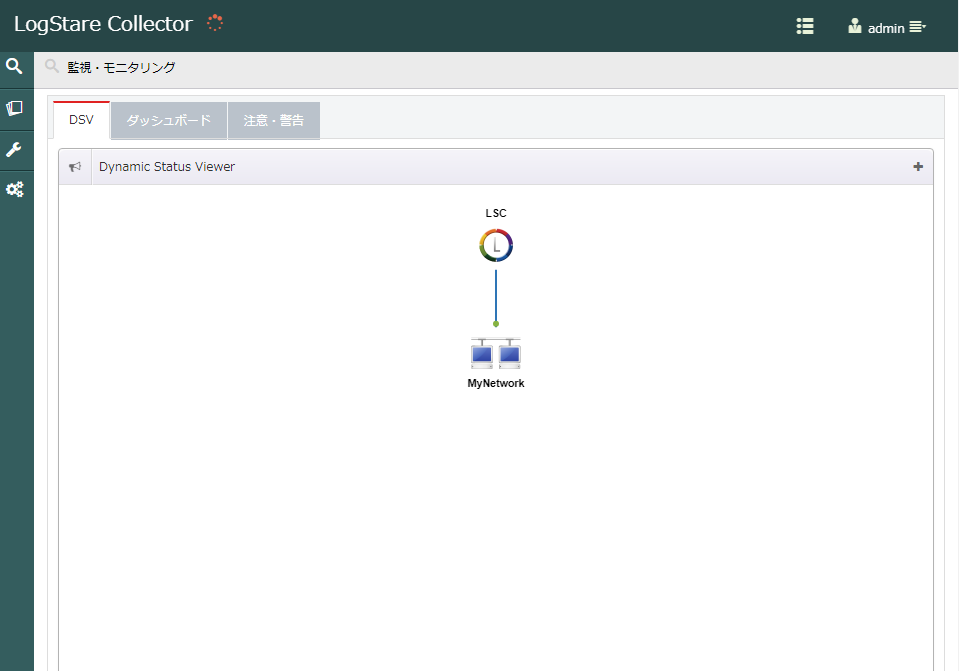This screenshot has width=959, height=671.
Task: Click the orange loading spinner logo
Action: click(x=215, y=23)
